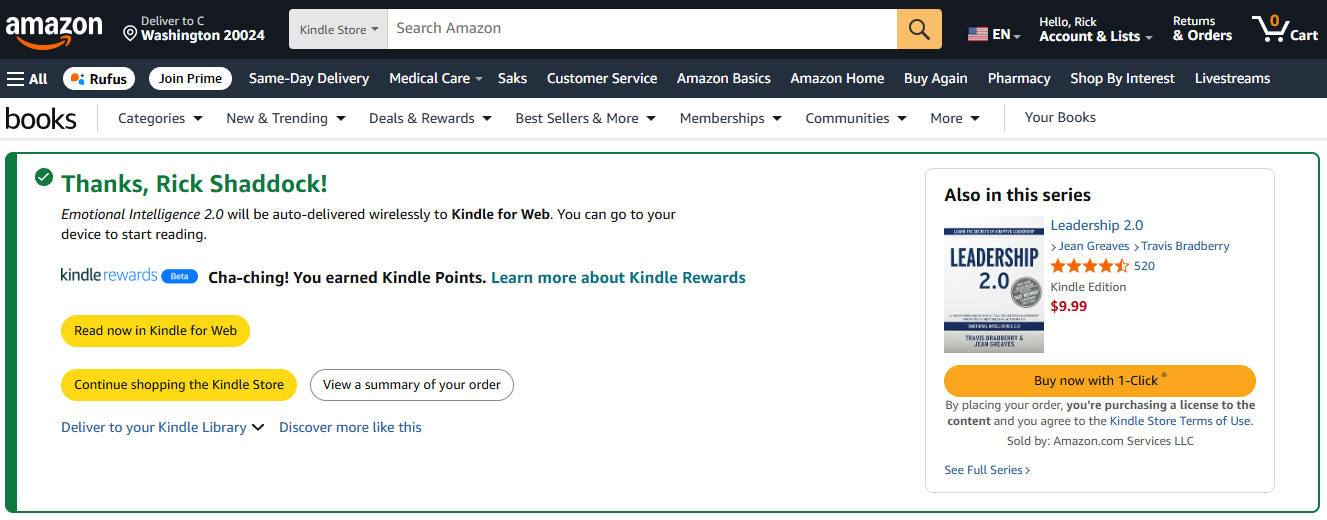
Task: Focus the Search Amazon field
Action: 642,29
